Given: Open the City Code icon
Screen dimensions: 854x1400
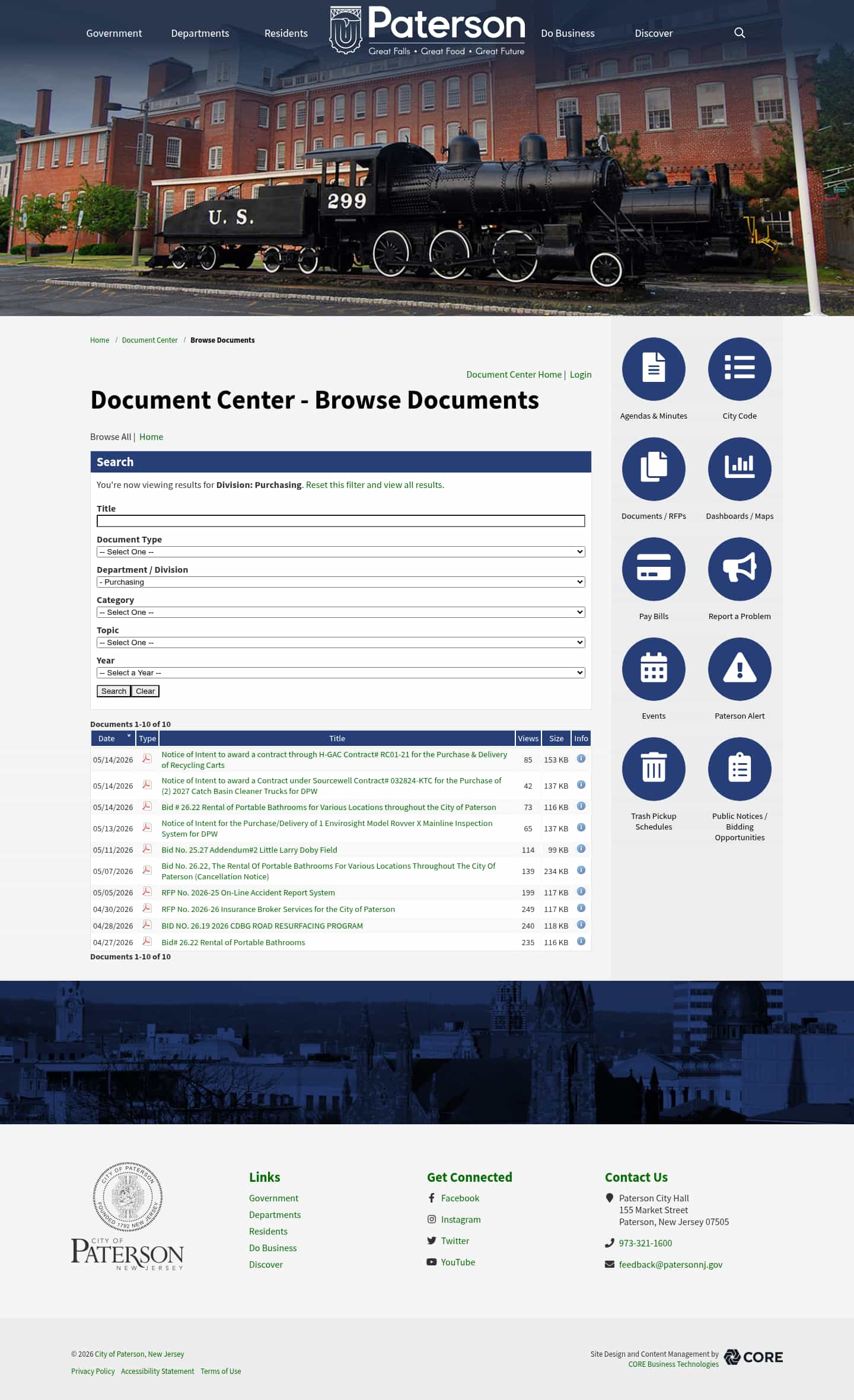Looking at the screenshot, I should pos(740,369).
